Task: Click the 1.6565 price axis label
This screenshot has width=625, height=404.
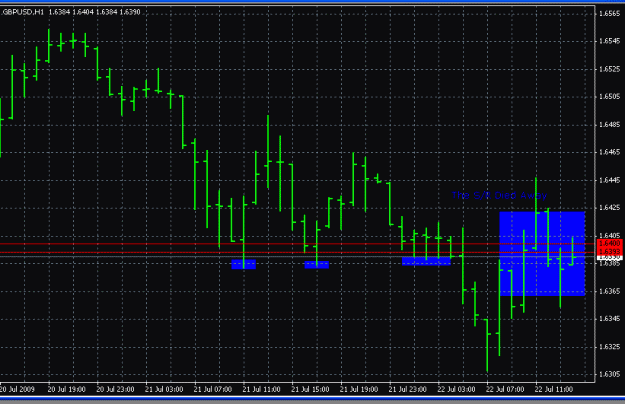Action: click(x=609, y=14)
